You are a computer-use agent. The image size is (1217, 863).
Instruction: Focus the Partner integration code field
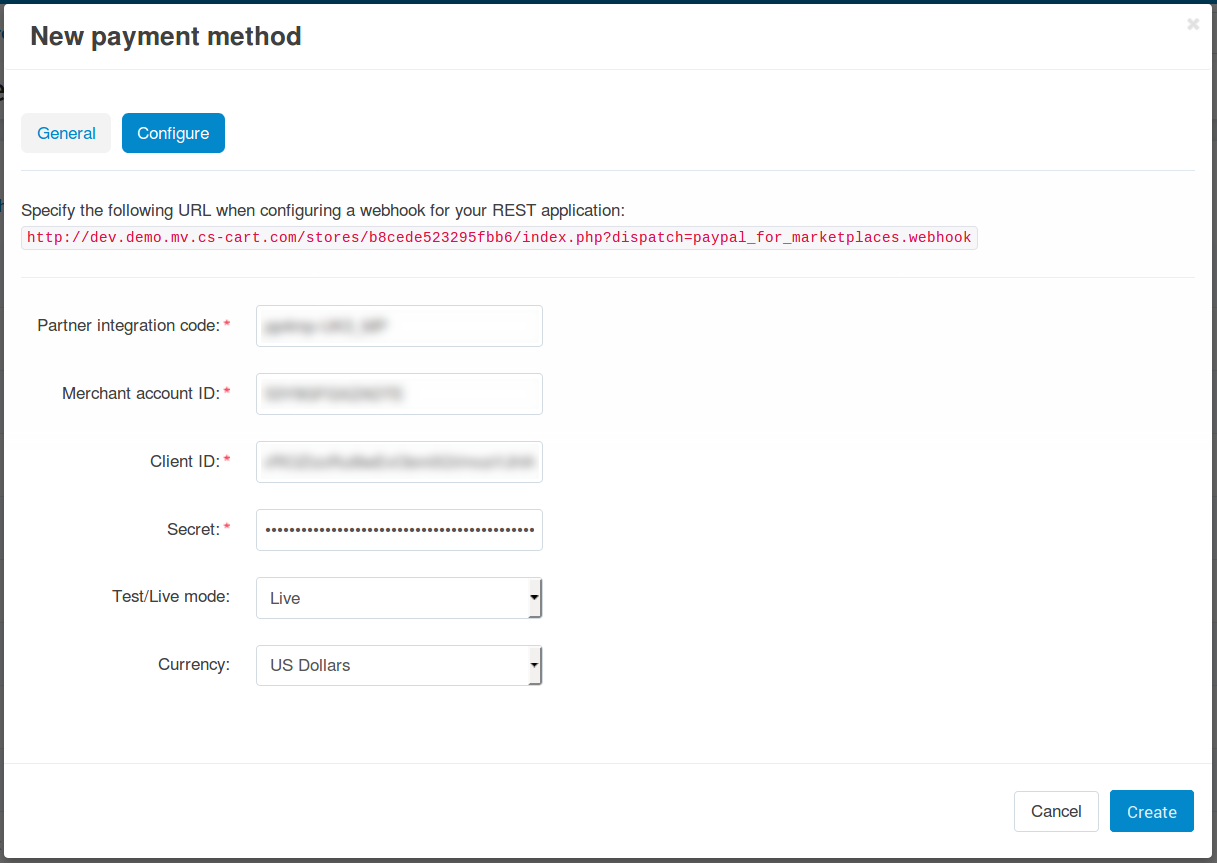399,326
